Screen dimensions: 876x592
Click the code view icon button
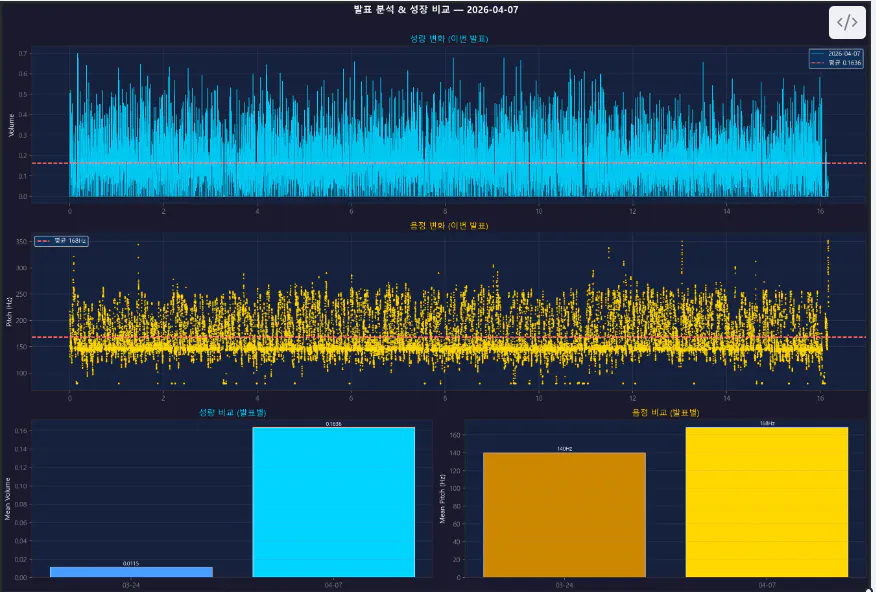pyautogui.click(x=846, y=23)
